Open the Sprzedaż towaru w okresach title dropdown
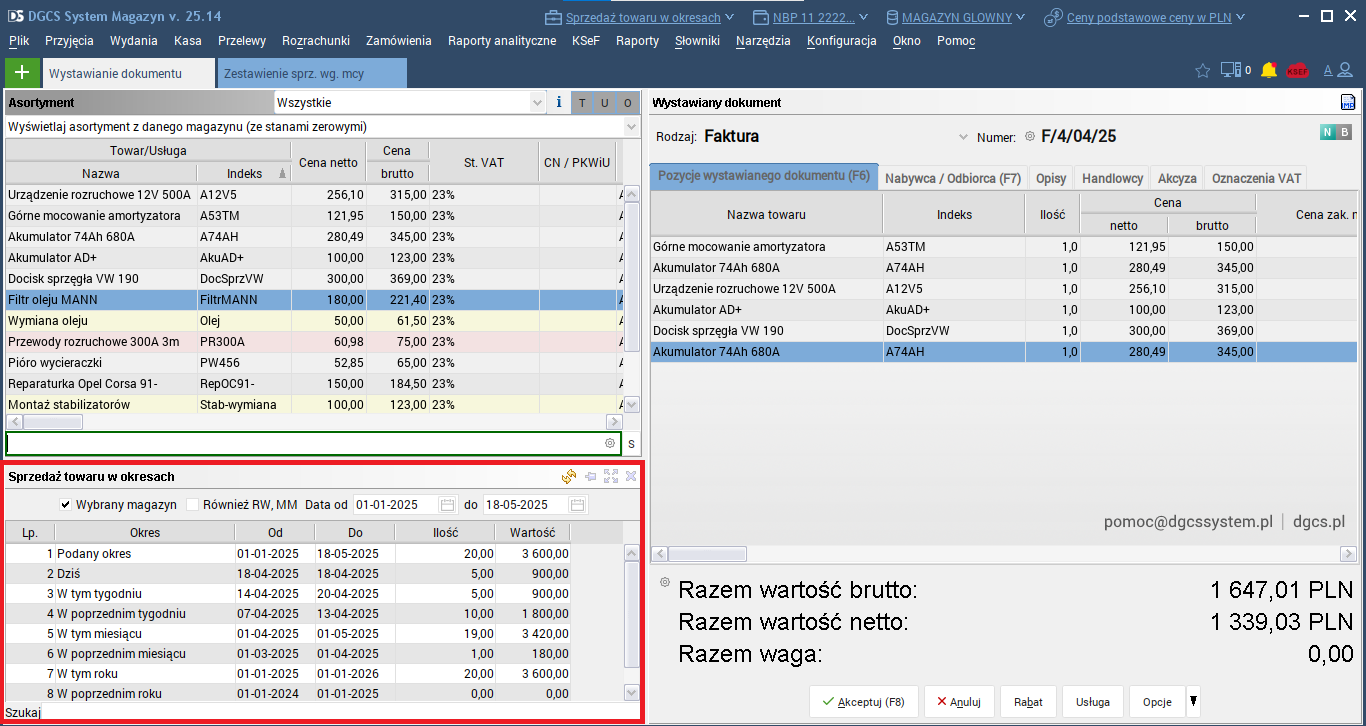The height and width of the screenshot is (726, 1366). (728, 18)
